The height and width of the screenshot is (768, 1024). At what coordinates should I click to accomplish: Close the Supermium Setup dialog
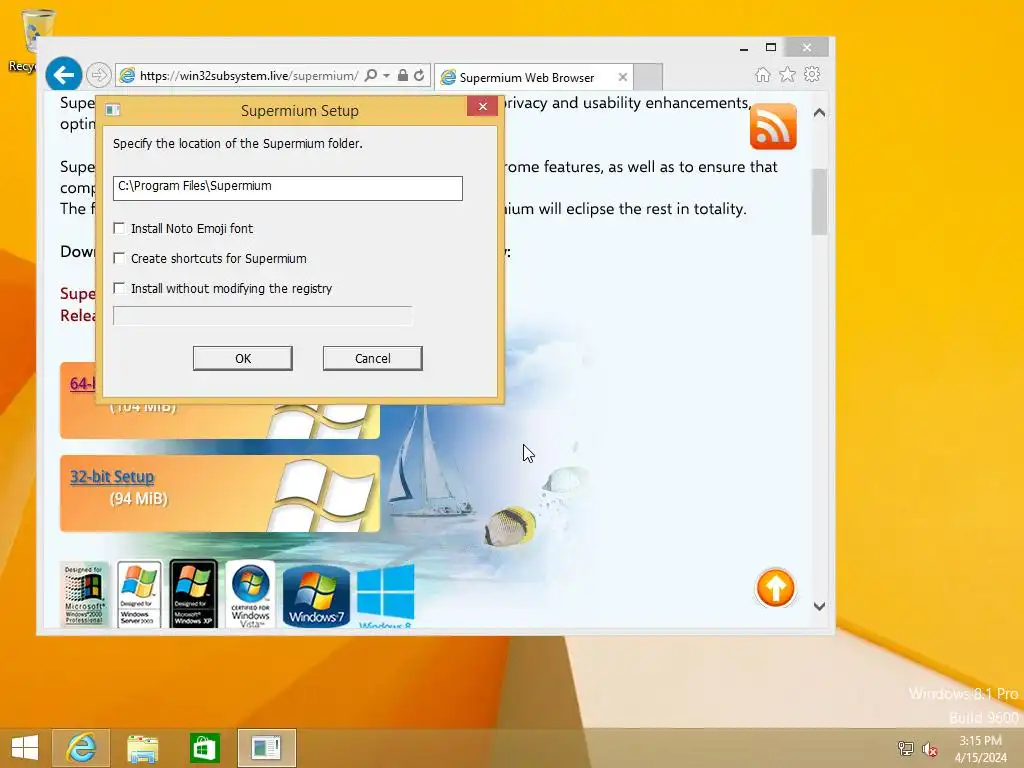coord(483,106)
